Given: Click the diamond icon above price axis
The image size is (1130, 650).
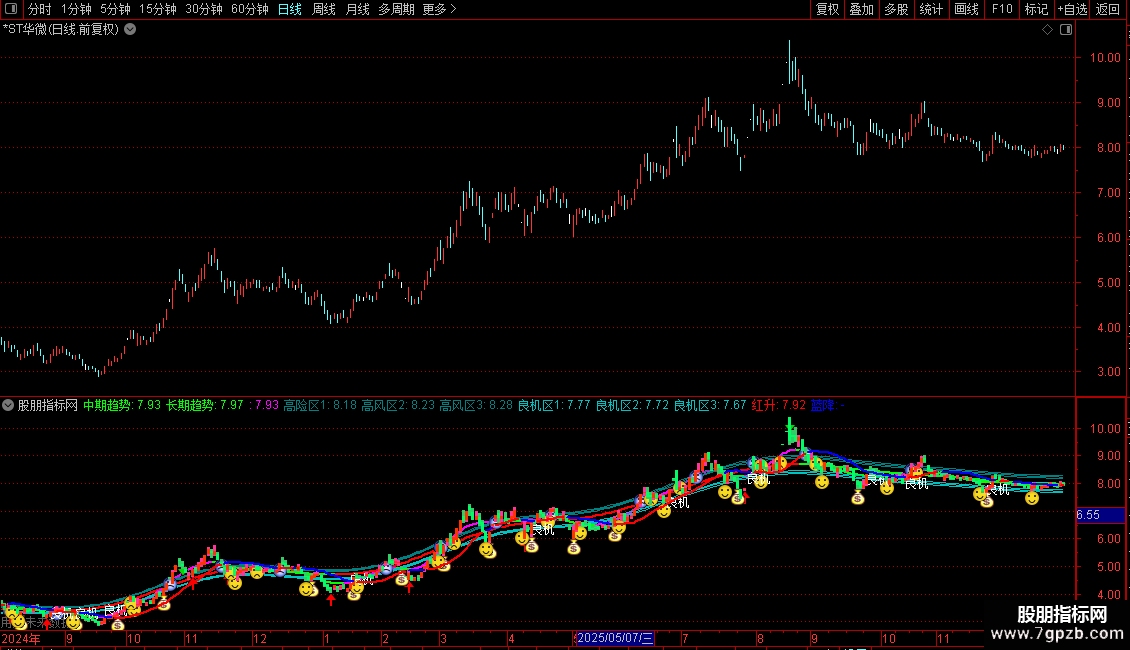Looking at the screenshot, I should (1048, 30).
